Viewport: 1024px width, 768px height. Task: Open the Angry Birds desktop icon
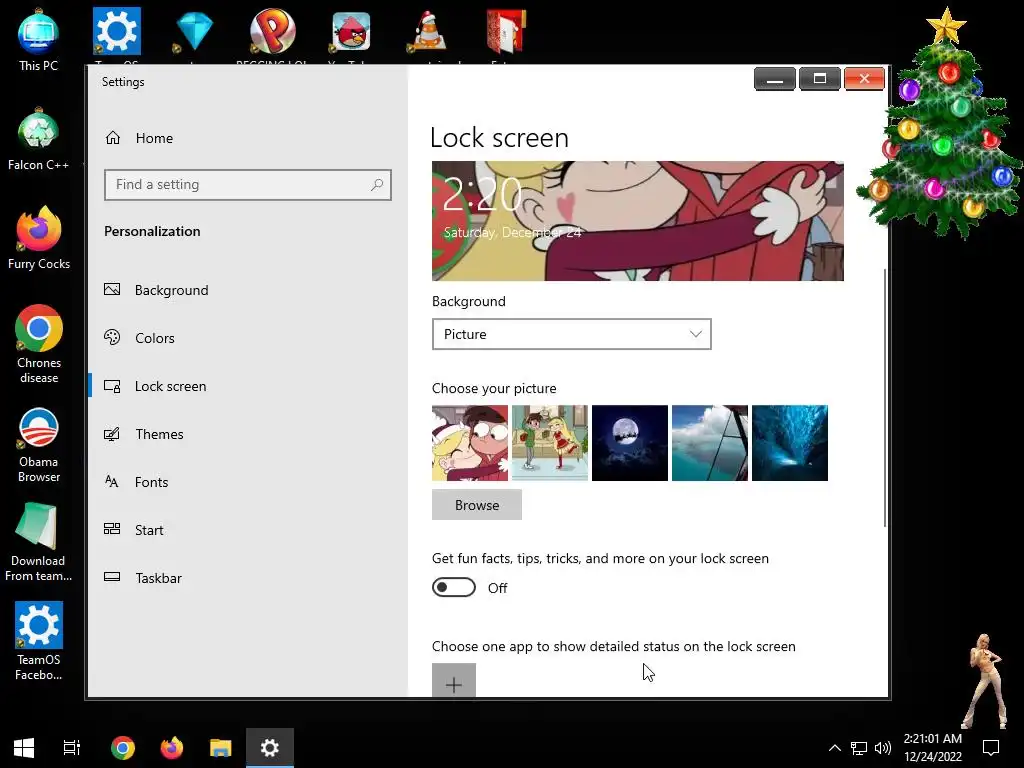[351, 33]
